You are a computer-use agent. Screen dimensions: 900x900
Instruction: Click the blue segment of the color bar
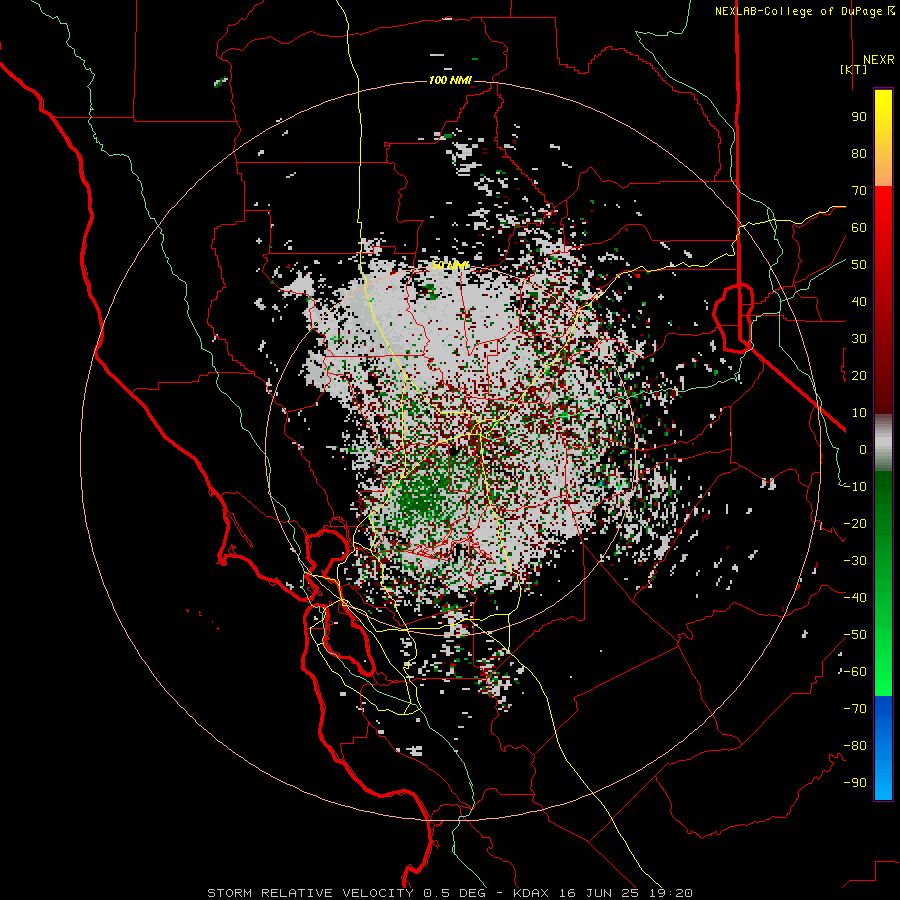coord(883,747)
